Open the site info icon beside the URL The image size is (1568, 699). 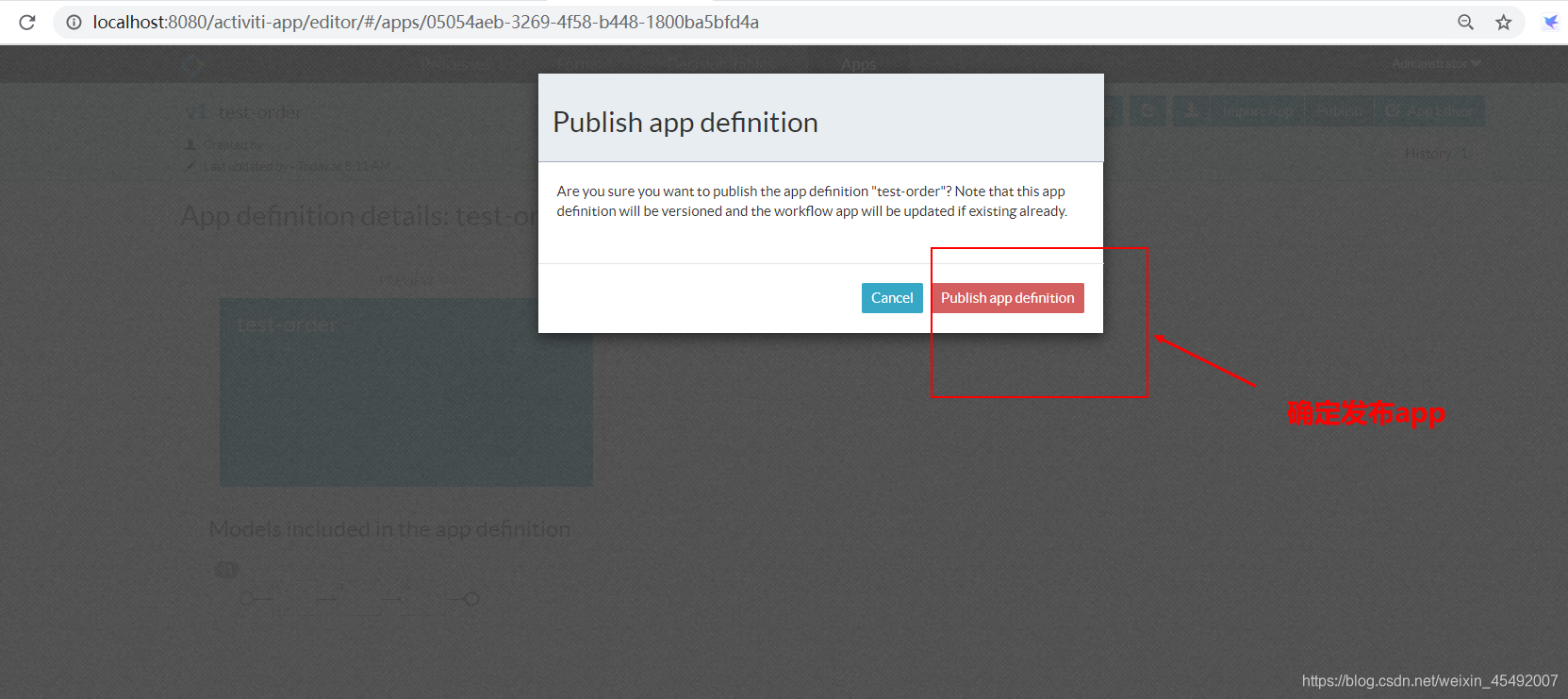(x=74, y=22)
